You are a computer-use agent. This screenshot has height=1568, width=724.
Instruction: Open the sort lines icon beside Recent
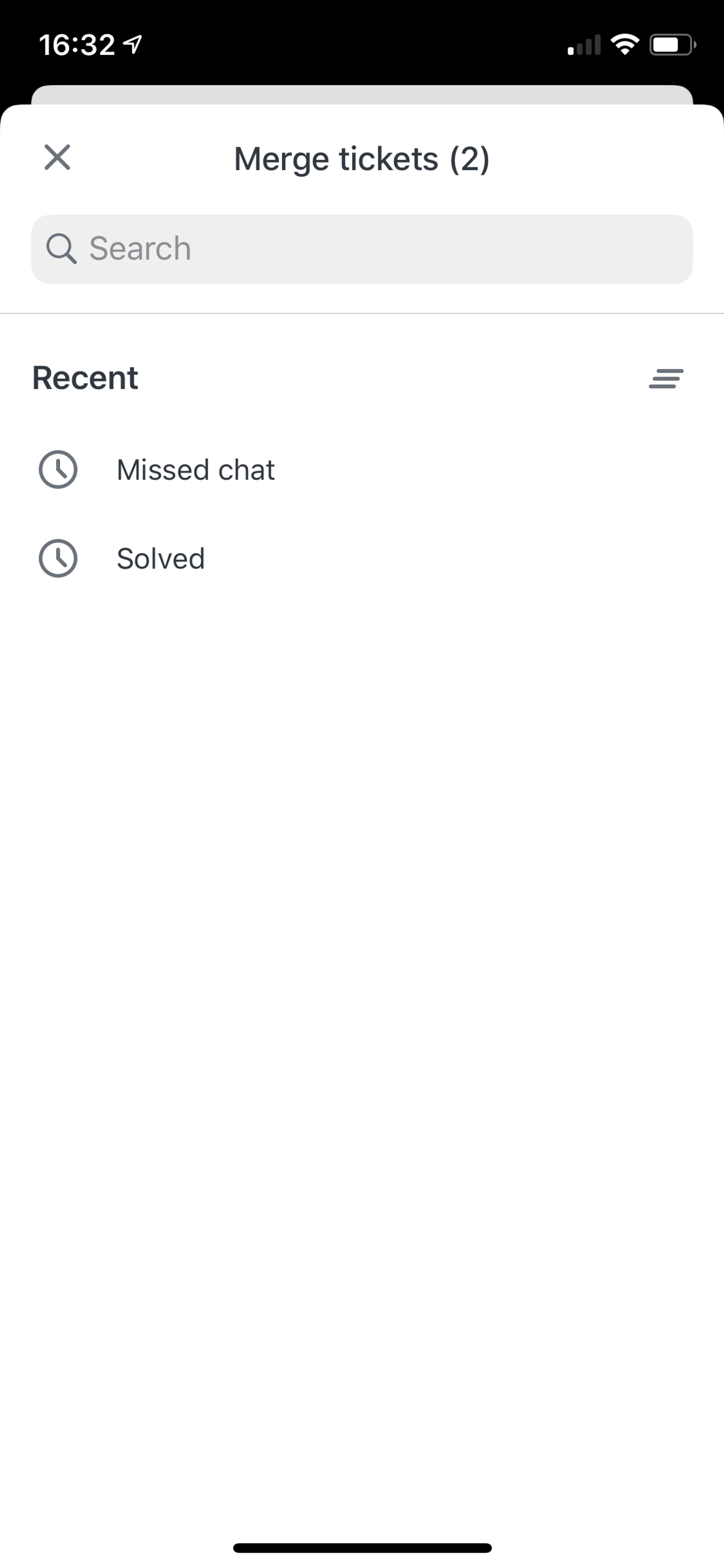point(666,379)
